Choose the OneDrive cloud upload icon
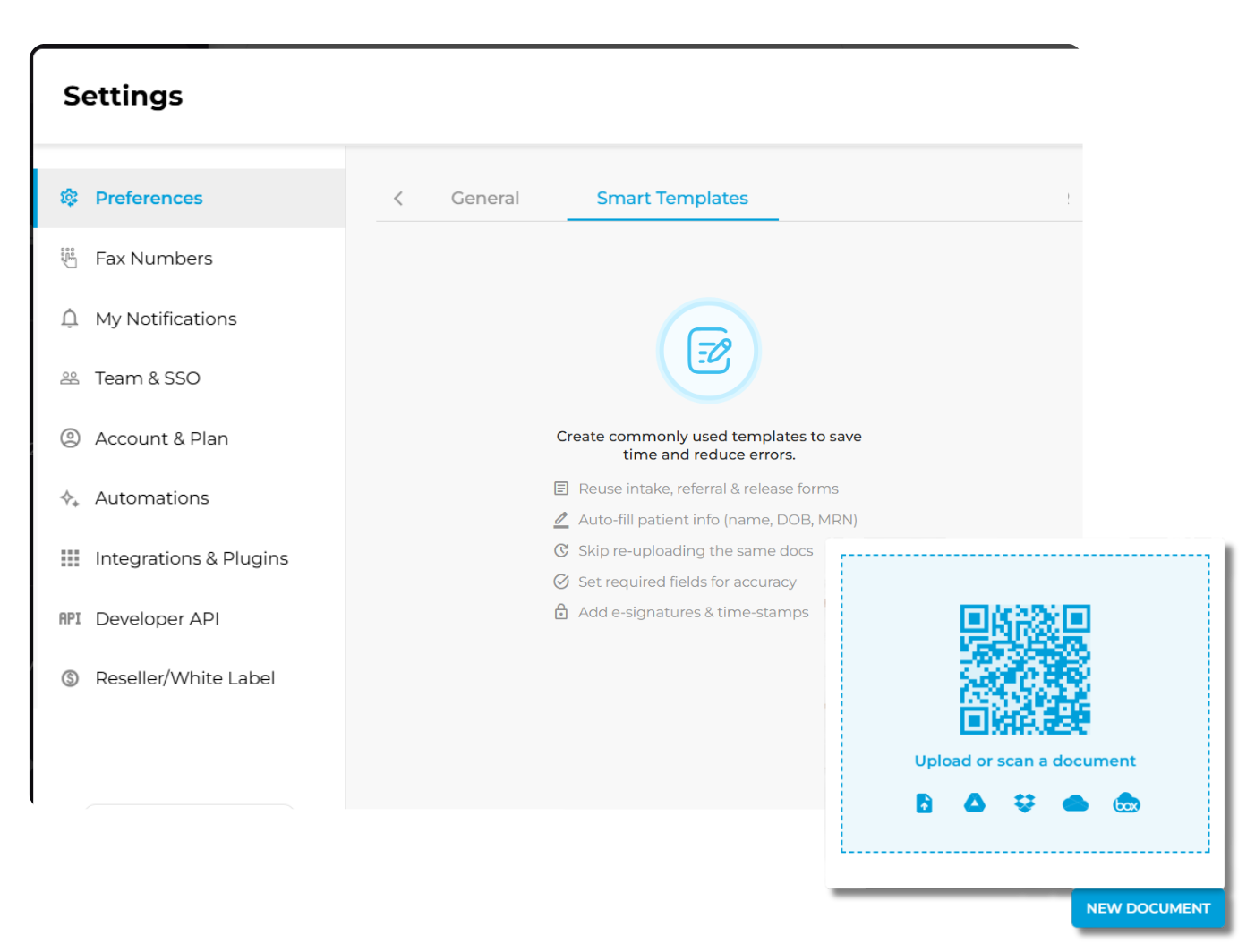 pos(1075,803)
